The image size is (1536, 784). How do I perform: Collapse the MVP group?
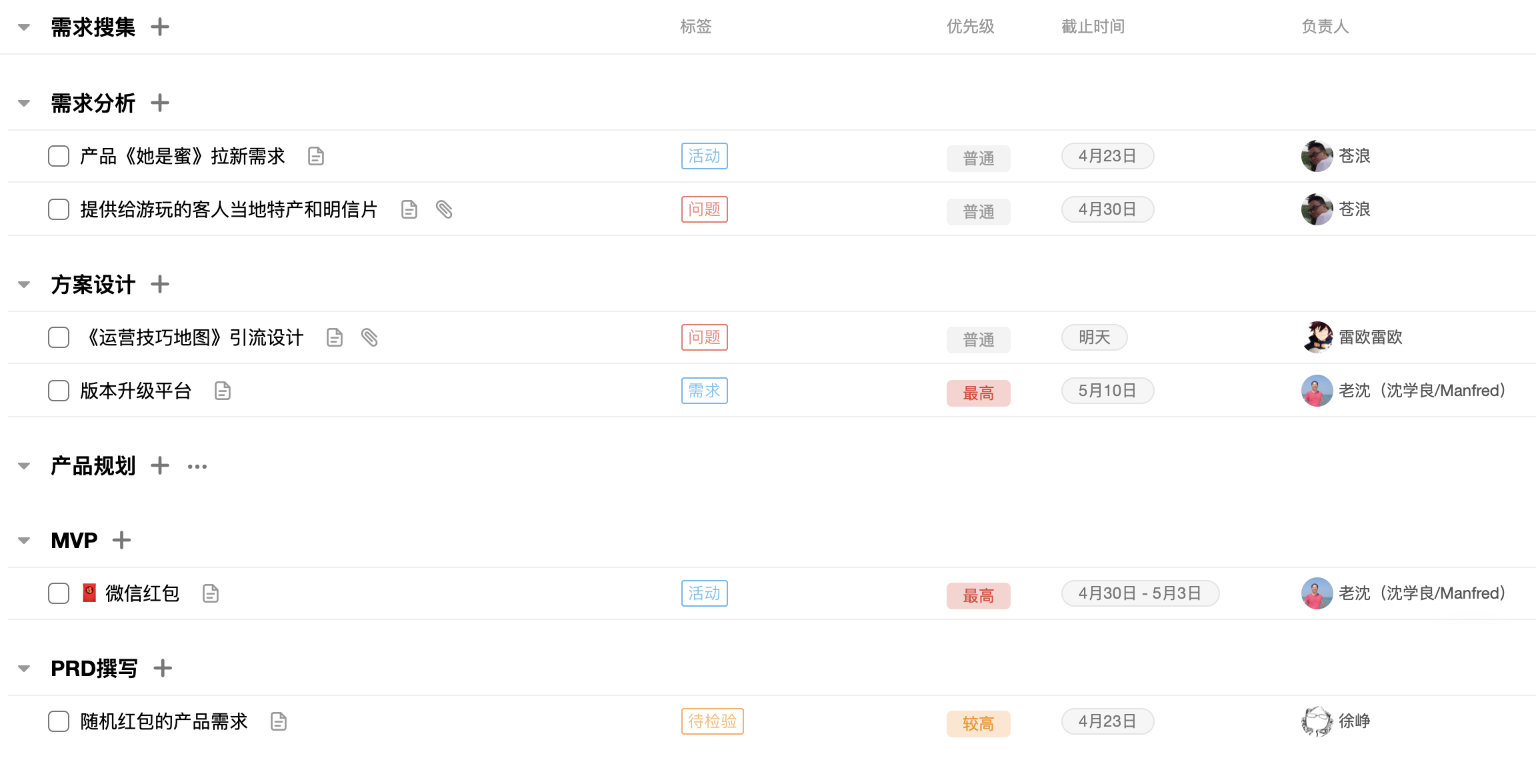24,541
